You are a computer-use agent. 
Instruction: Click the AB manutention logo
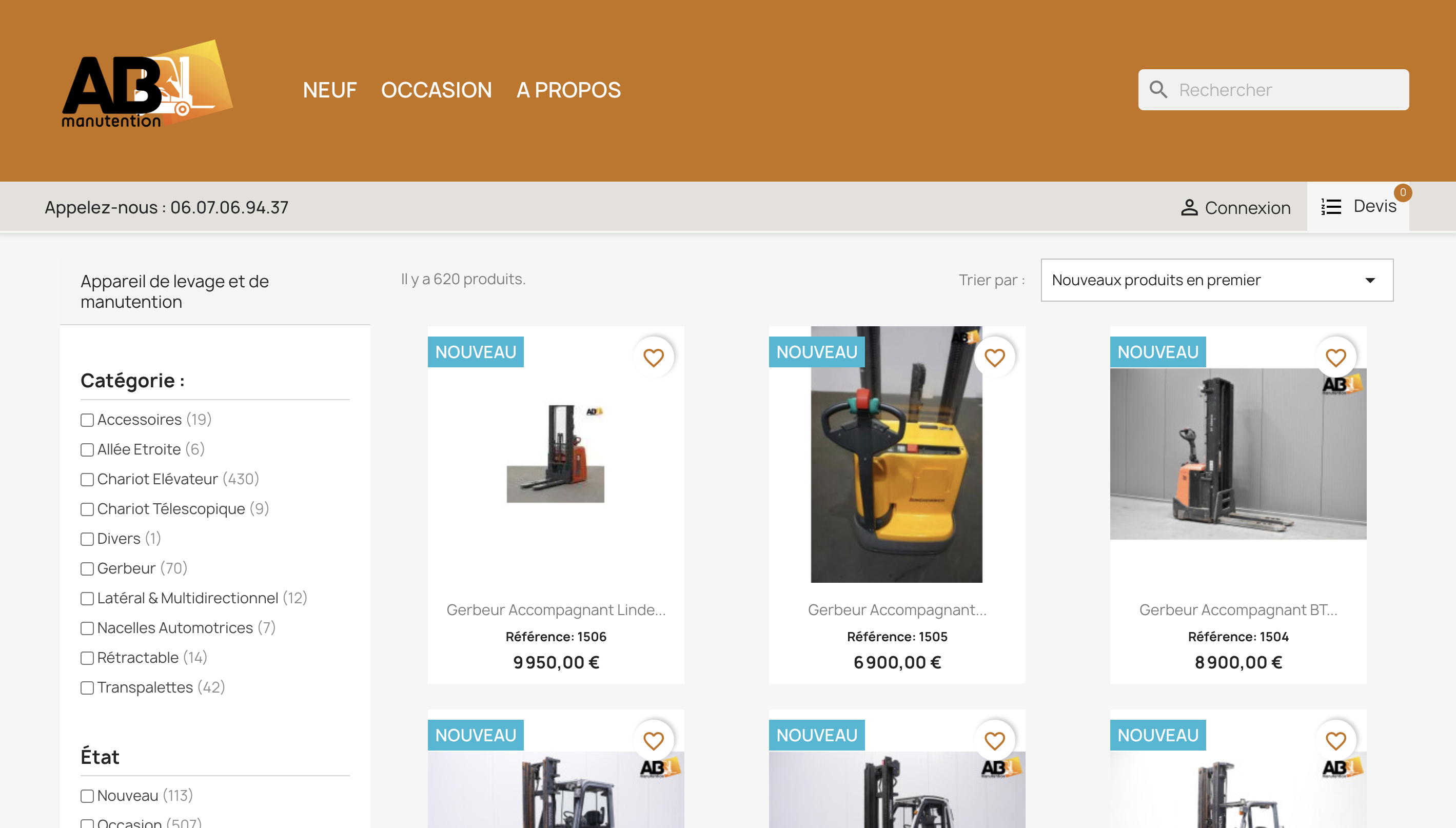tap(147, 84)
